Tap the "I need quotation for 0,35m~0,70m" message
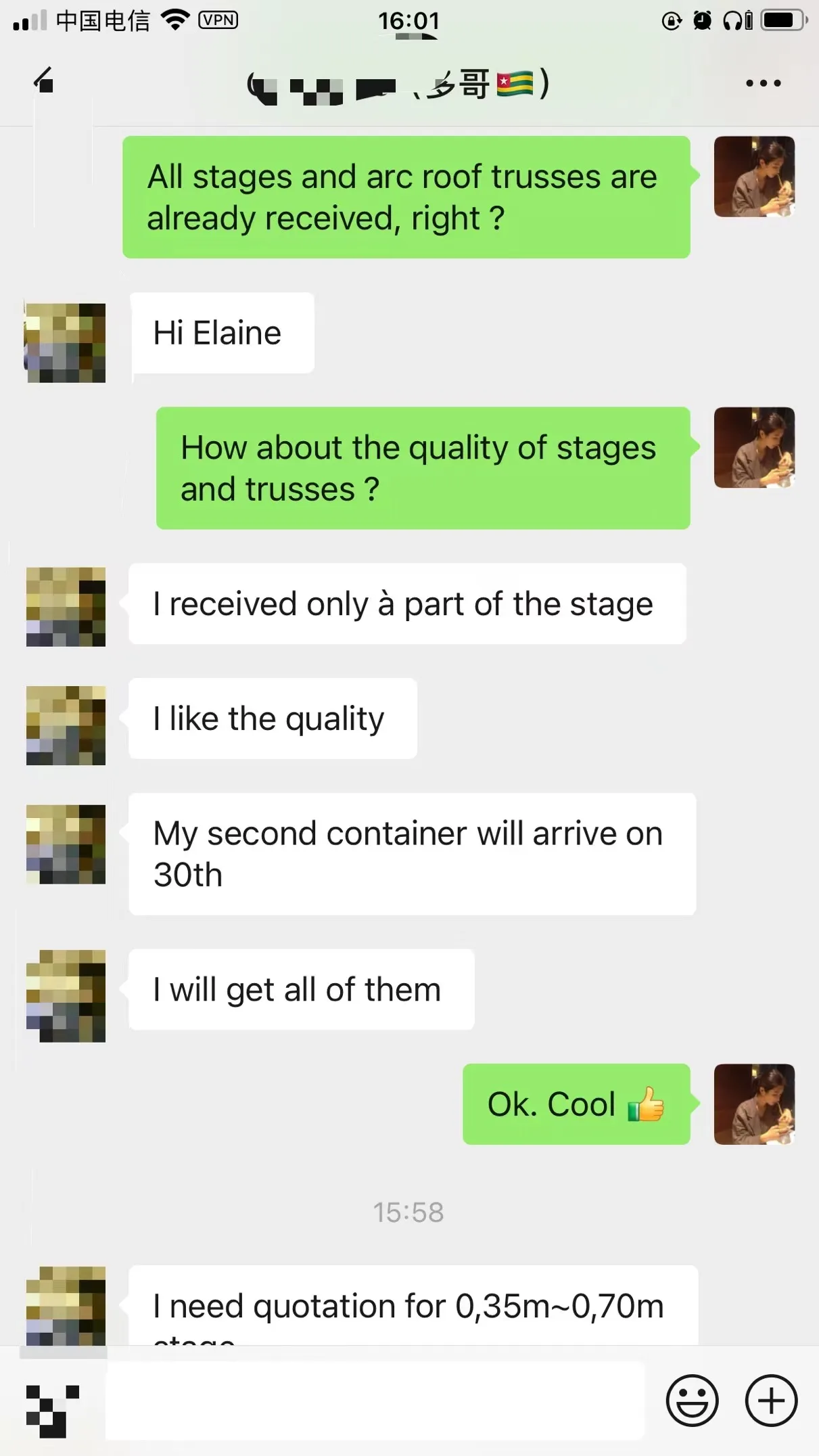 click(413, 1306)
